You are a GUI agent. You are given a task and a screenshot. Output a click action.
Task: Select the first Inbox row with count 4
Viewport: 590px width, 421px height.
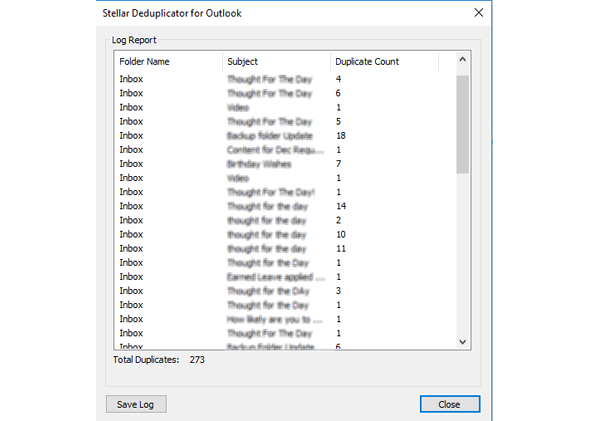pos(285,79)
